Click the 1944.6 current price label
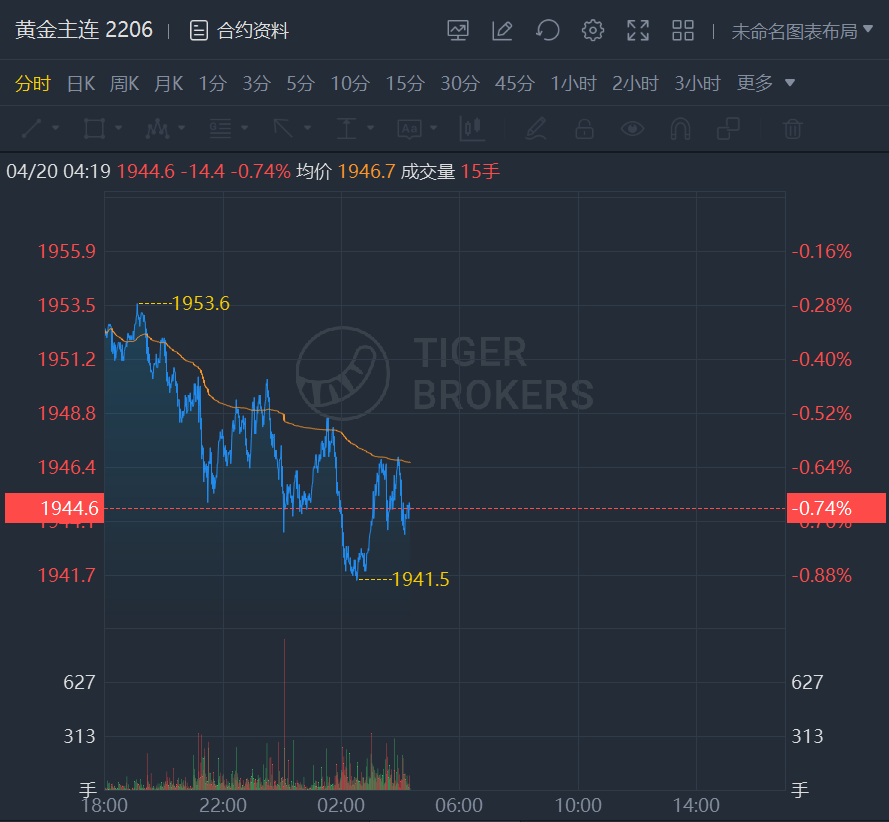889x822 pixels. pyautogui.click(x=53, y=508)
